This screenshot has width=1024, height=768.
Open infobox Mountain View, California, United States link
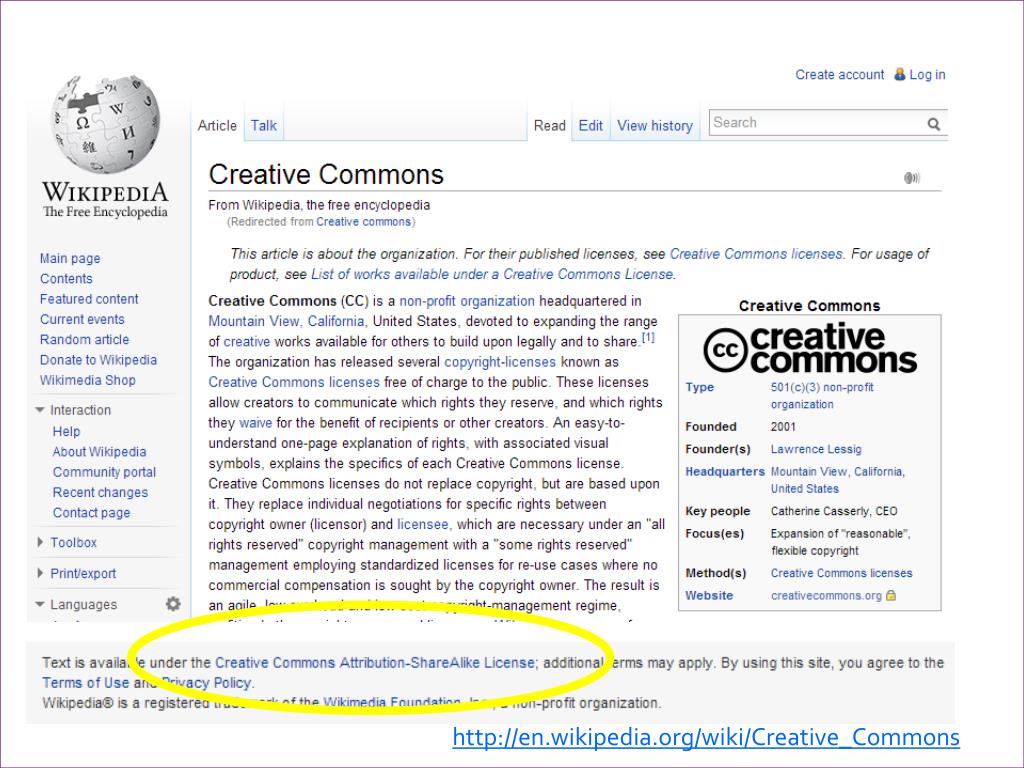pos(837,480)
